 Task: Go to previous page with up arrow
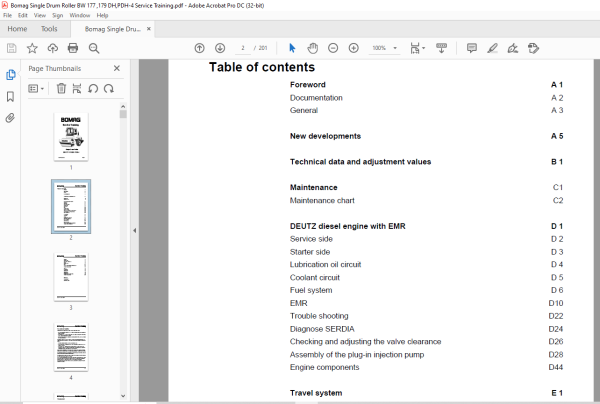[199, 48]
